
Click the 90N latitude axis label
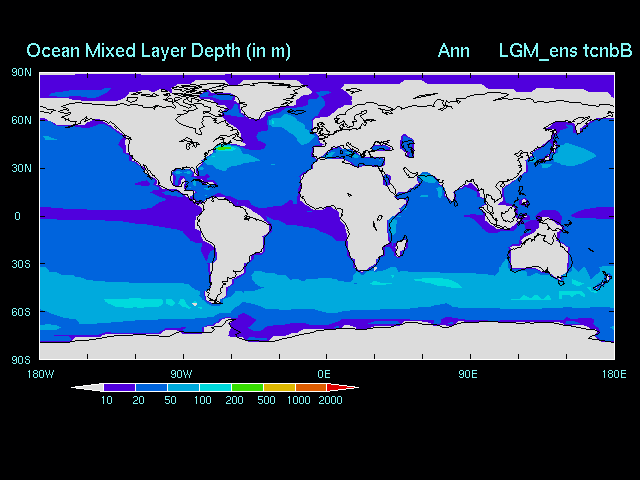(x=21, y=72)
